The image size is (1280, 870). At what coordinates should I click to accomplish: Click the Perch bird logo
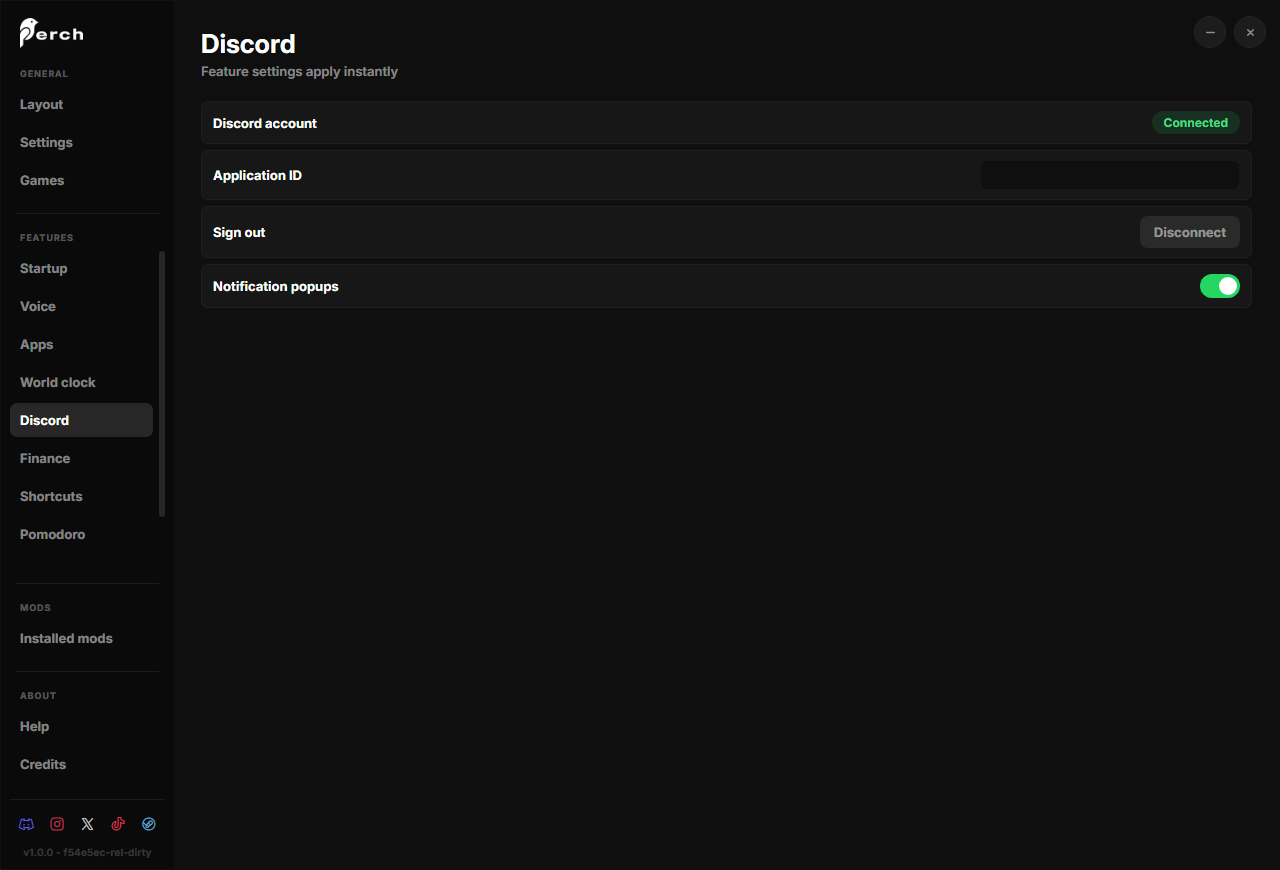[x=51, y=33]
